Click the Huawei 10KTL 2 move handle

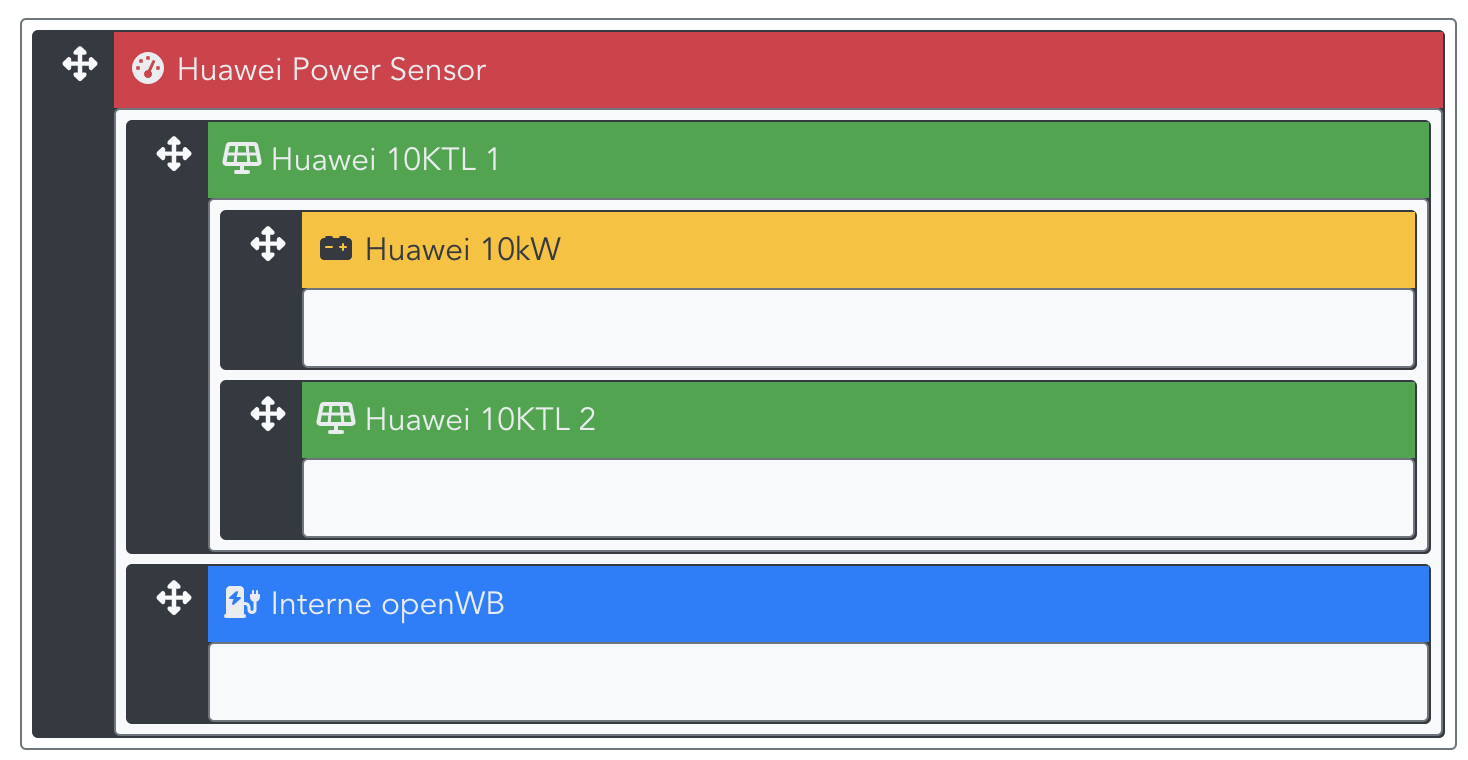tap(268, 414)
